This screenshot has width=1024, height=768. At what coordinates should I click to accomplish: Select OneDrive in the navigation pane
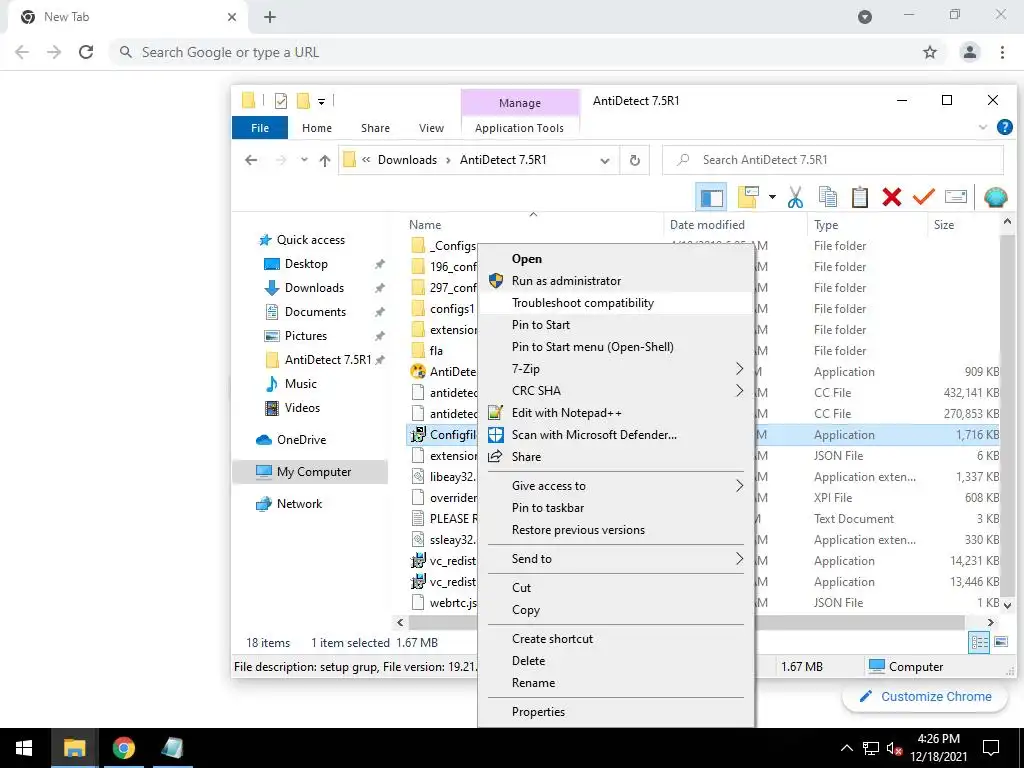tap(301, 440)
